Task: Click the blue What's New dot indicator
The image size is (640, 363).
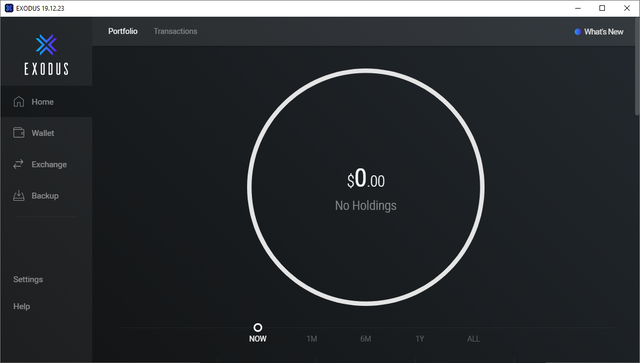Action: [x=578, y=32]
